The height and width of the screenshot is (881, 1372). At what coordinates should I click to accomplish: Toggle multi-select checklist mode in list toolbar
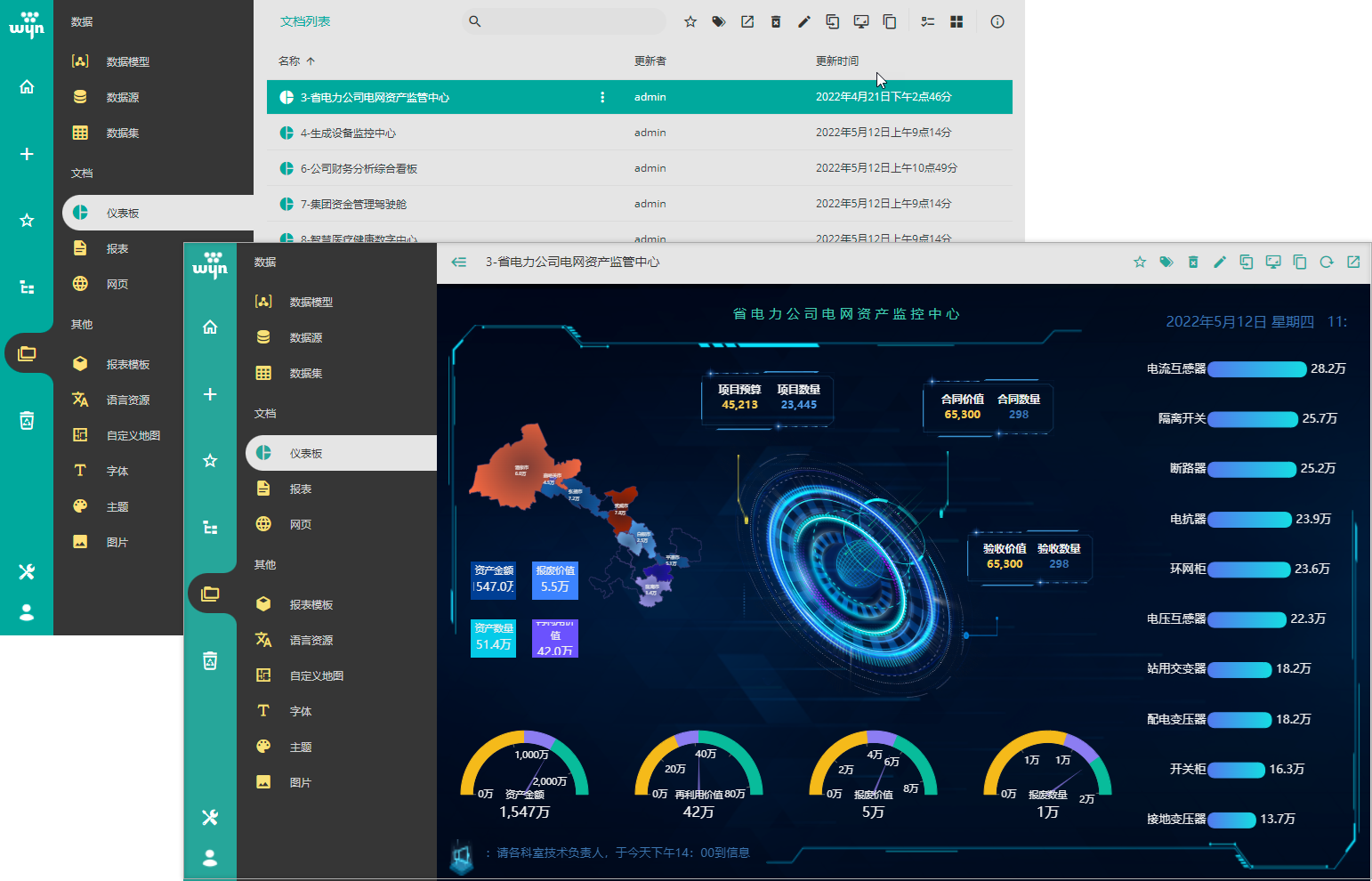[x=927, y=22]
